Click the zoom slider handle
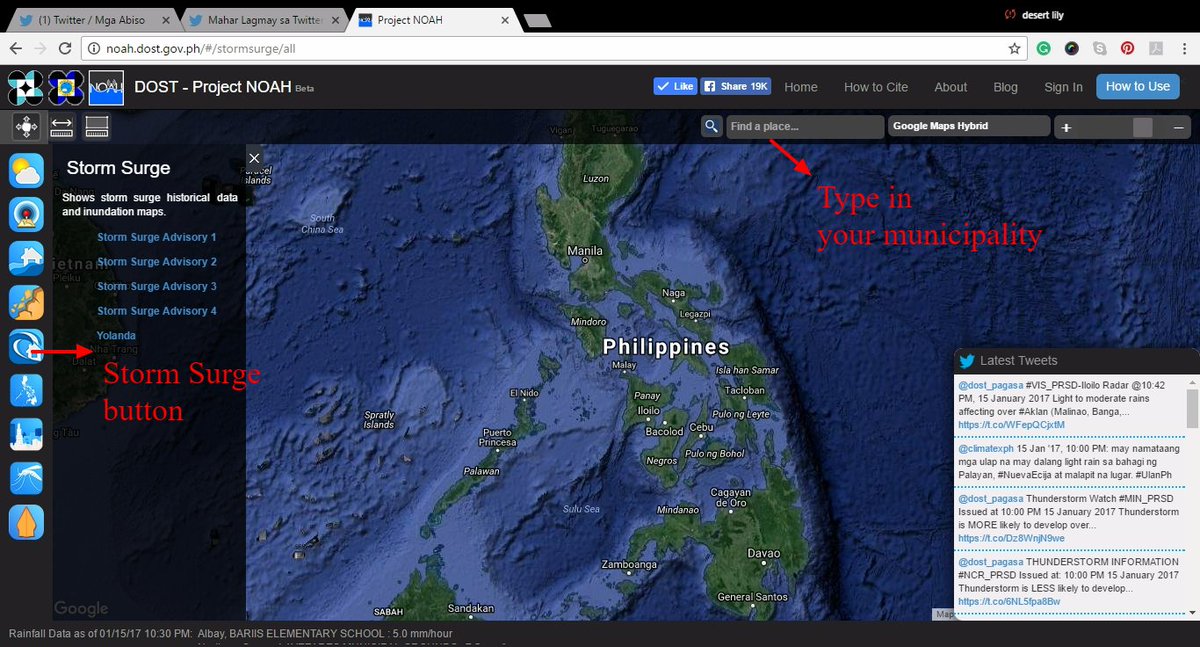 (x=1143, y=127)
